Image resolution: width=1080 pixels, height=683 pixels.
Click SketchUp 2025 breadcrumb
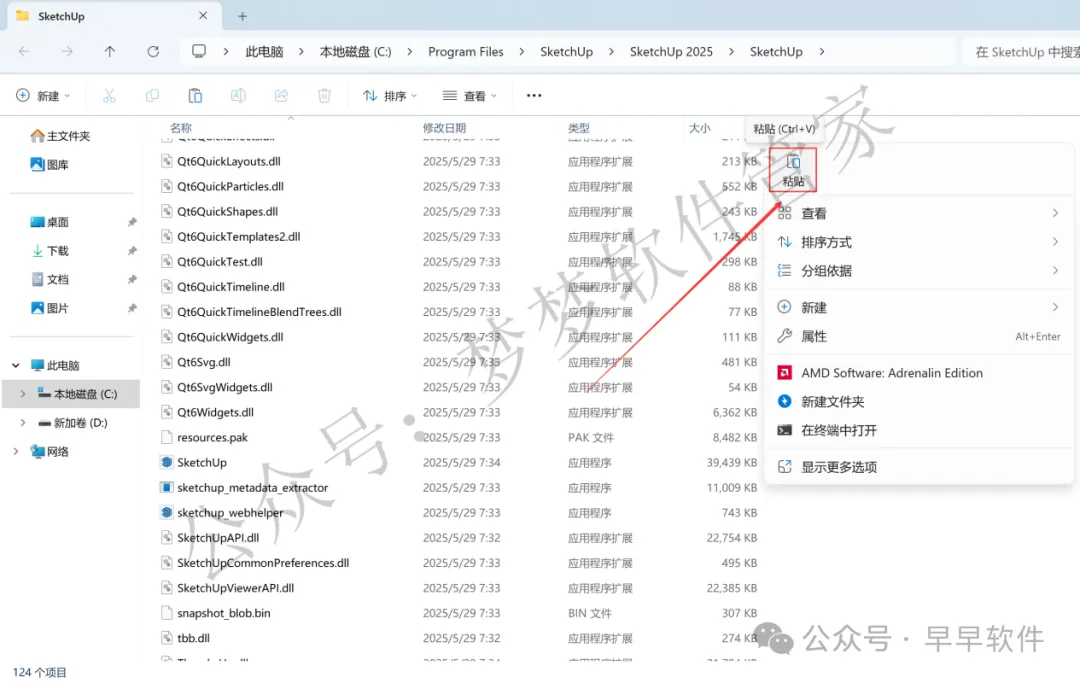(671, 52)
